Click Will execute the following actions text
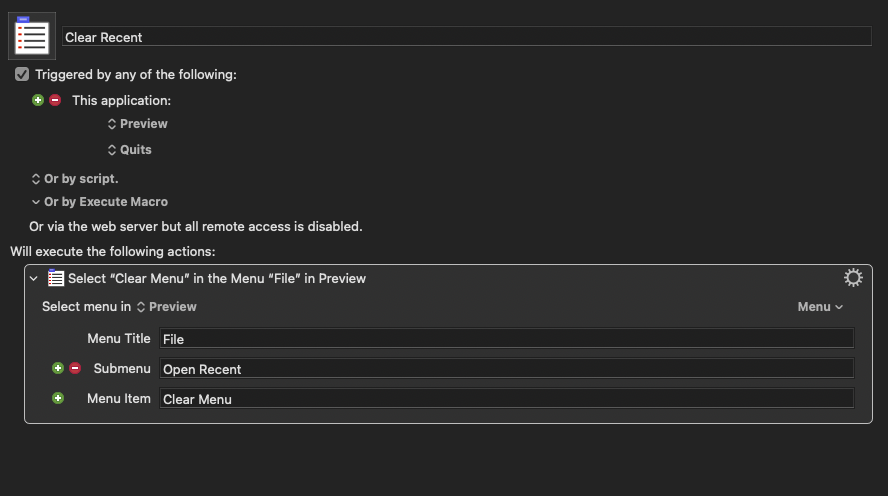888x496 pixels. point(113,251)
